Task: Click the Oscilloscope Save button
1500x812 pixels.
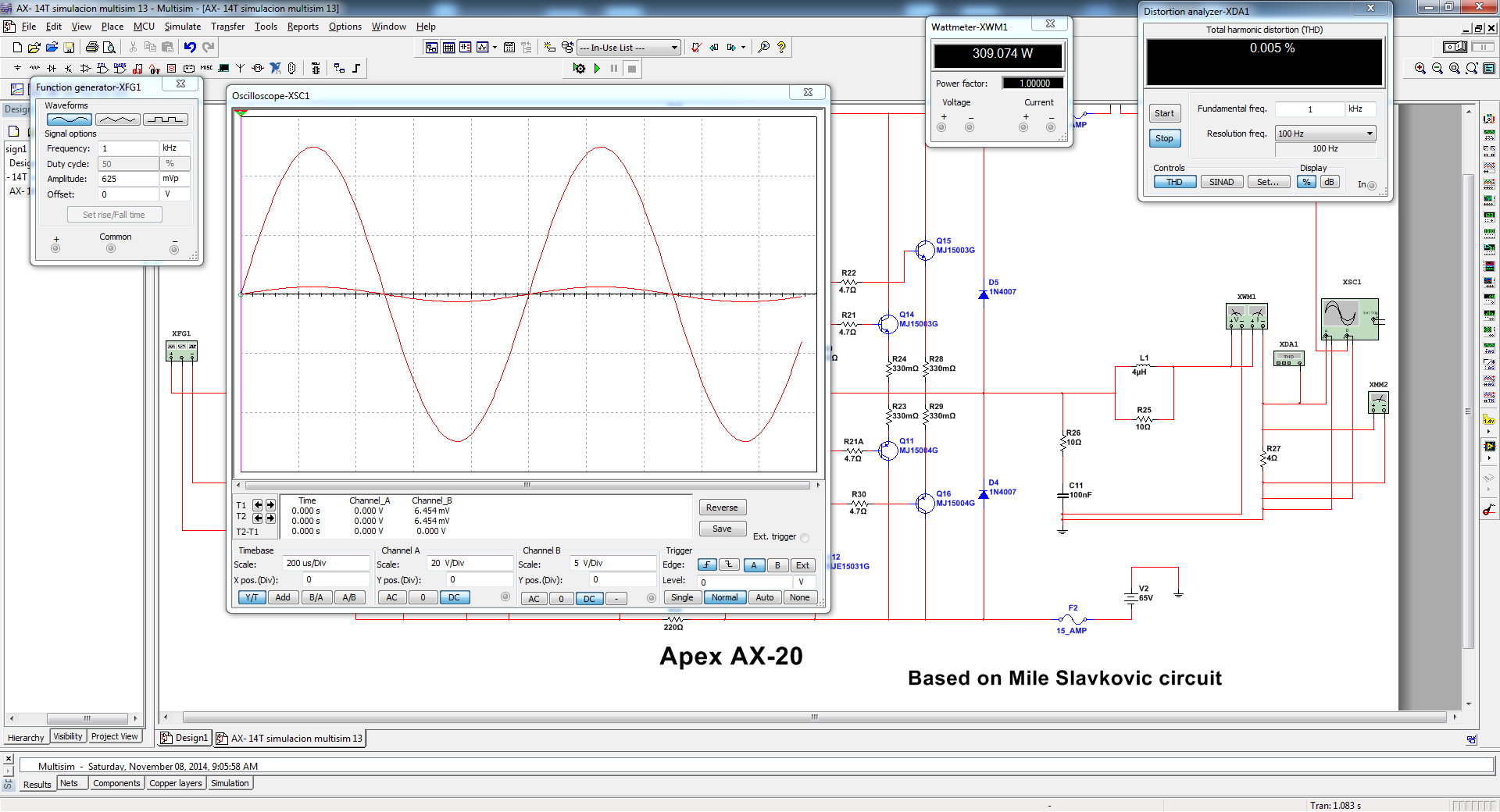Action: click(x=723, y=529)
